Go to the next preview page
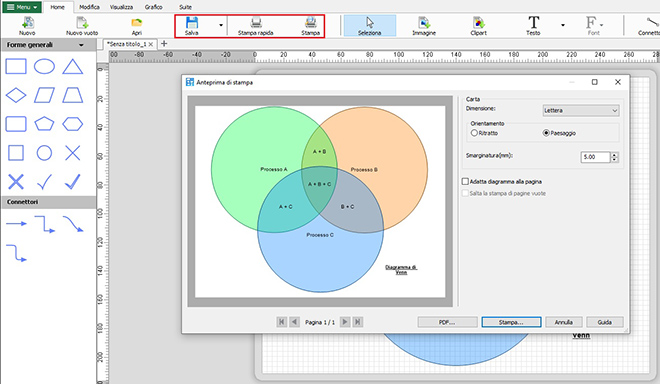 click(345, 322)
